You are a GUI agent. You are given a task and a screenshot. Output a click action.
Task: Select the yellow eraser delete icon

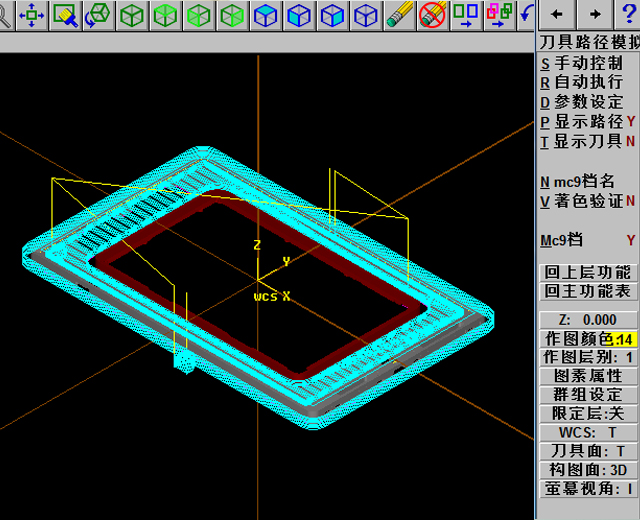(399, 15)
